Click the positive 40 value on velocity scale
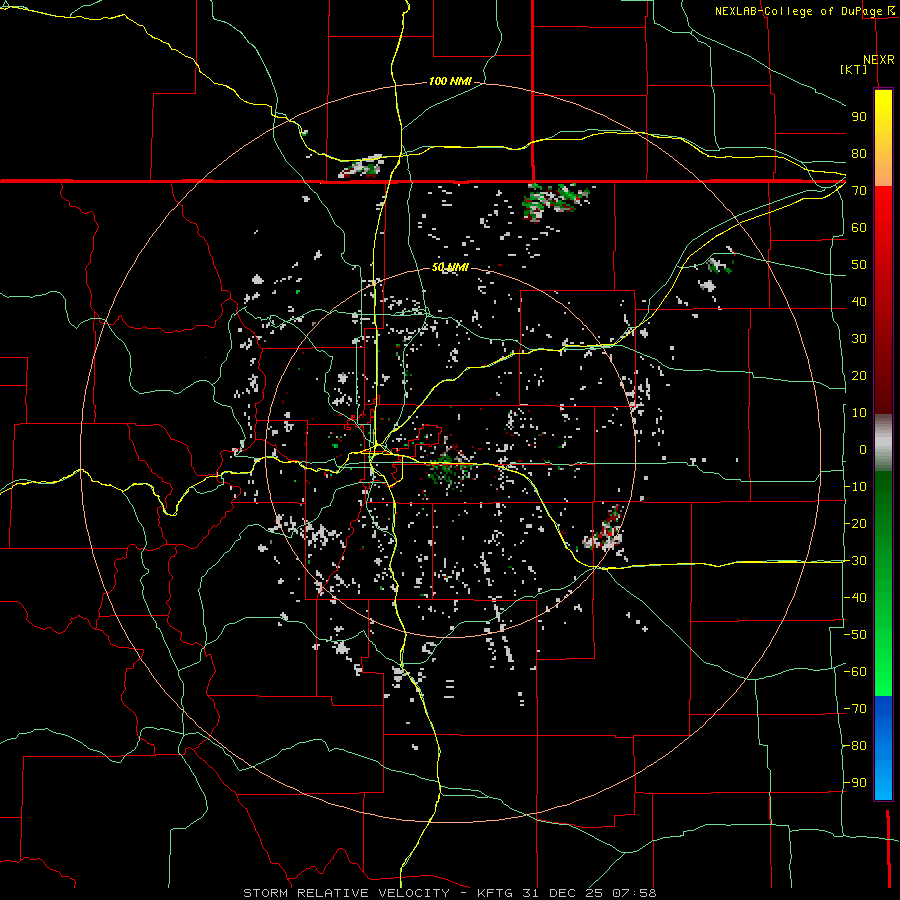Screen dimensions: 900x900 [x=859, y=301]
